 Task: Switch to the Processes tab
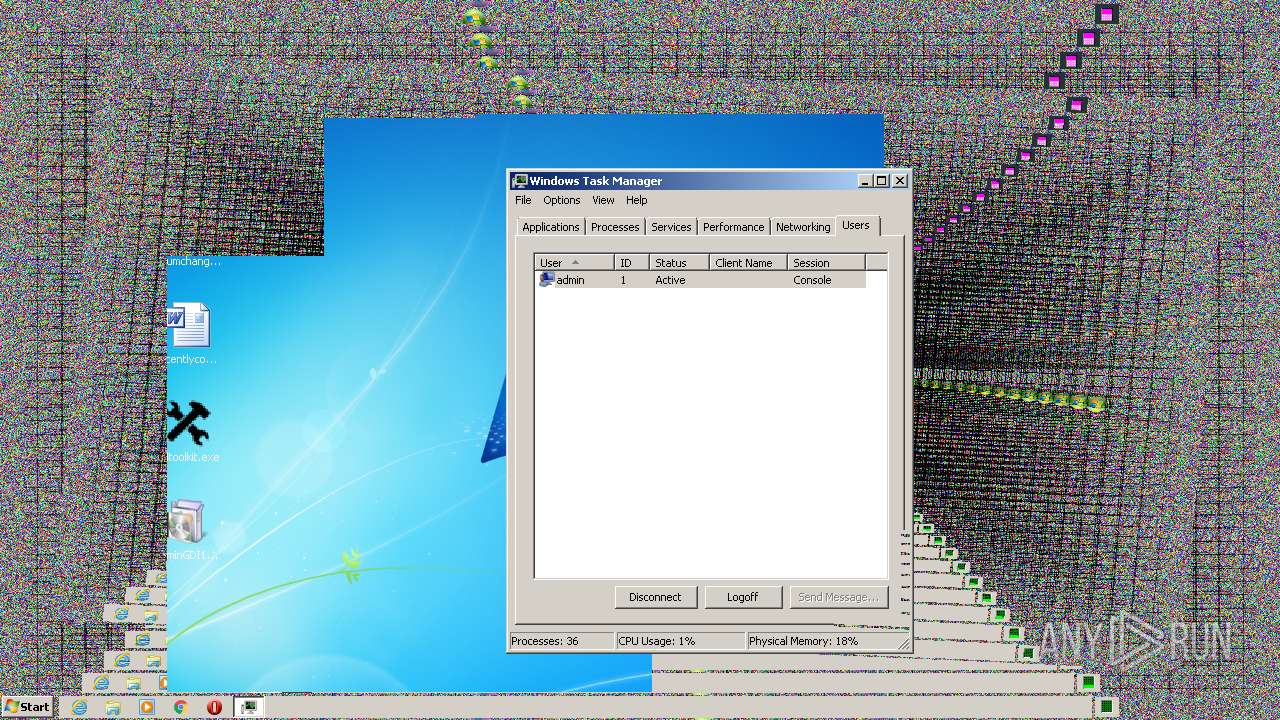615,227
